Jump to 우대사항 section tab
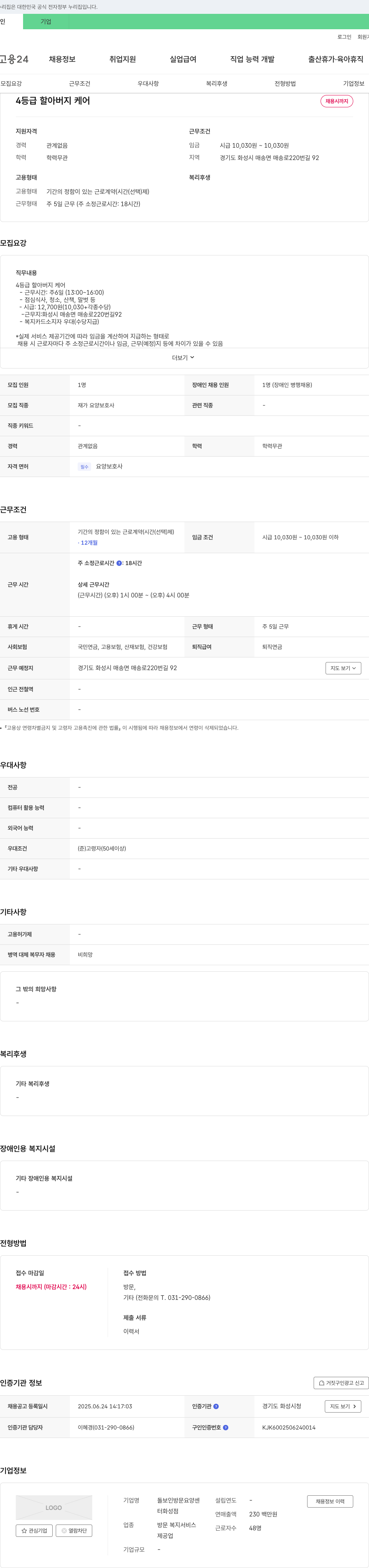369x1568 pixels. pos(148,84)
